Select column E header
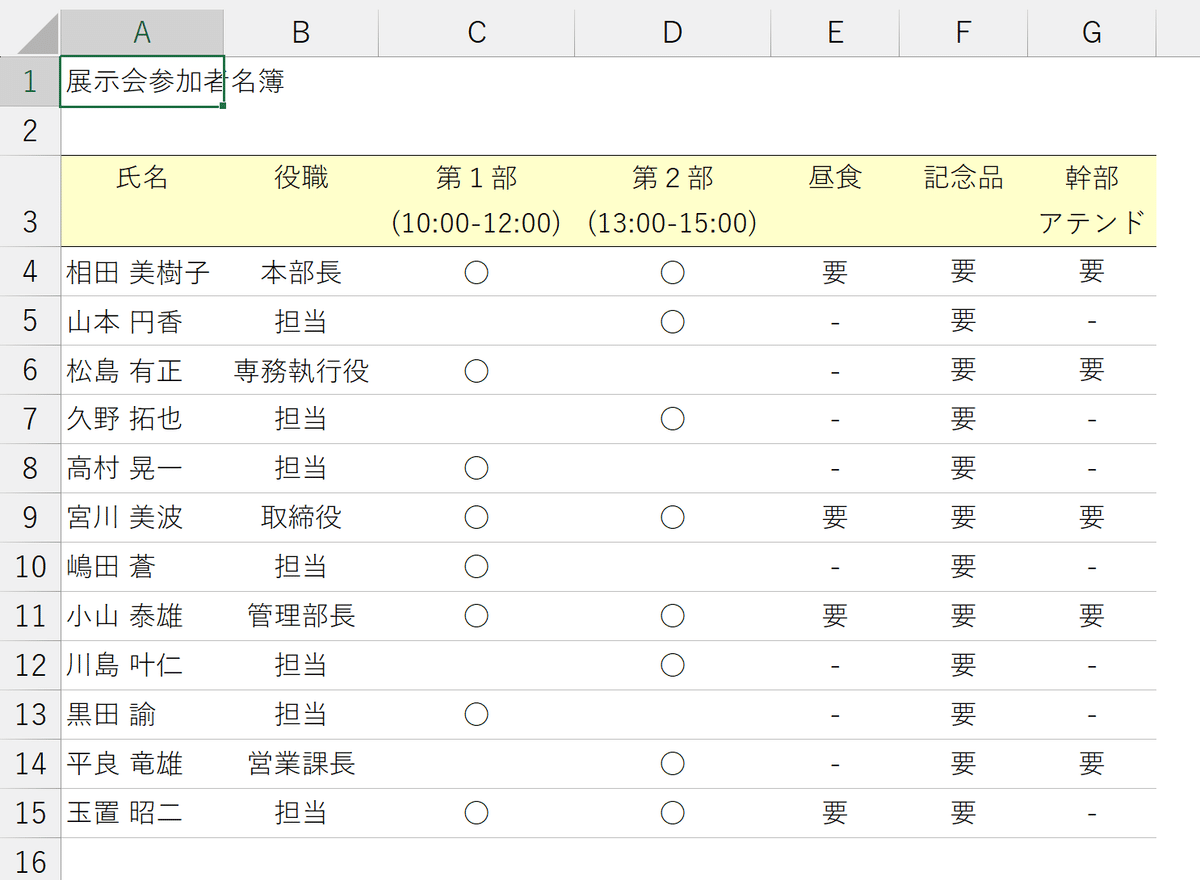The height and width of the screenshot is (880, 1200). point(835,33)
